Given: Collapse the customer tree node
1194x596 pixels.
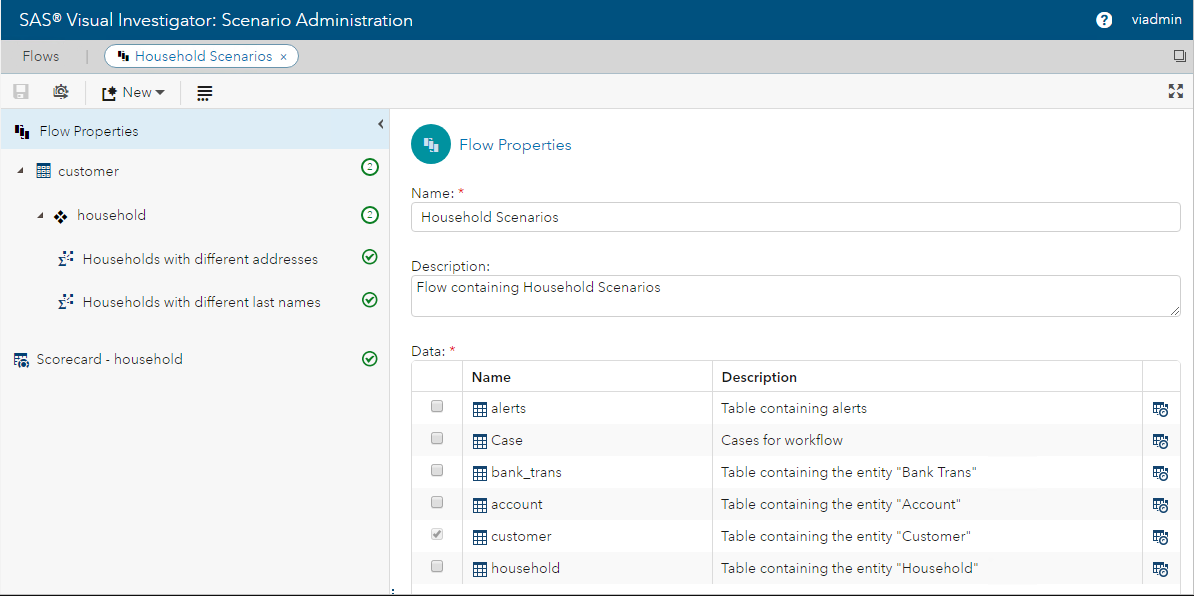Looking at the screenshot, I should click(21, 172).
